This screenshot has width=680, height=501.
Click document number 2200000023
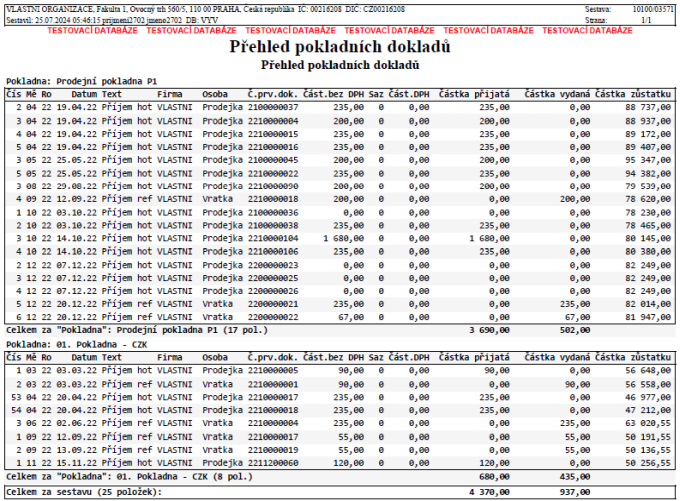pos(273,265)
